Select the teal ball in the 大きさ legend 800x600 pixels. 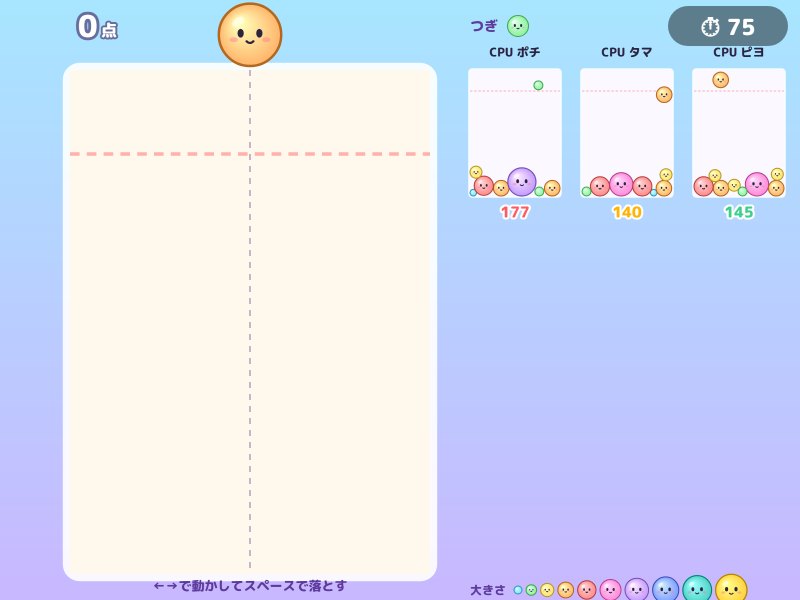[x=697, y=588]
